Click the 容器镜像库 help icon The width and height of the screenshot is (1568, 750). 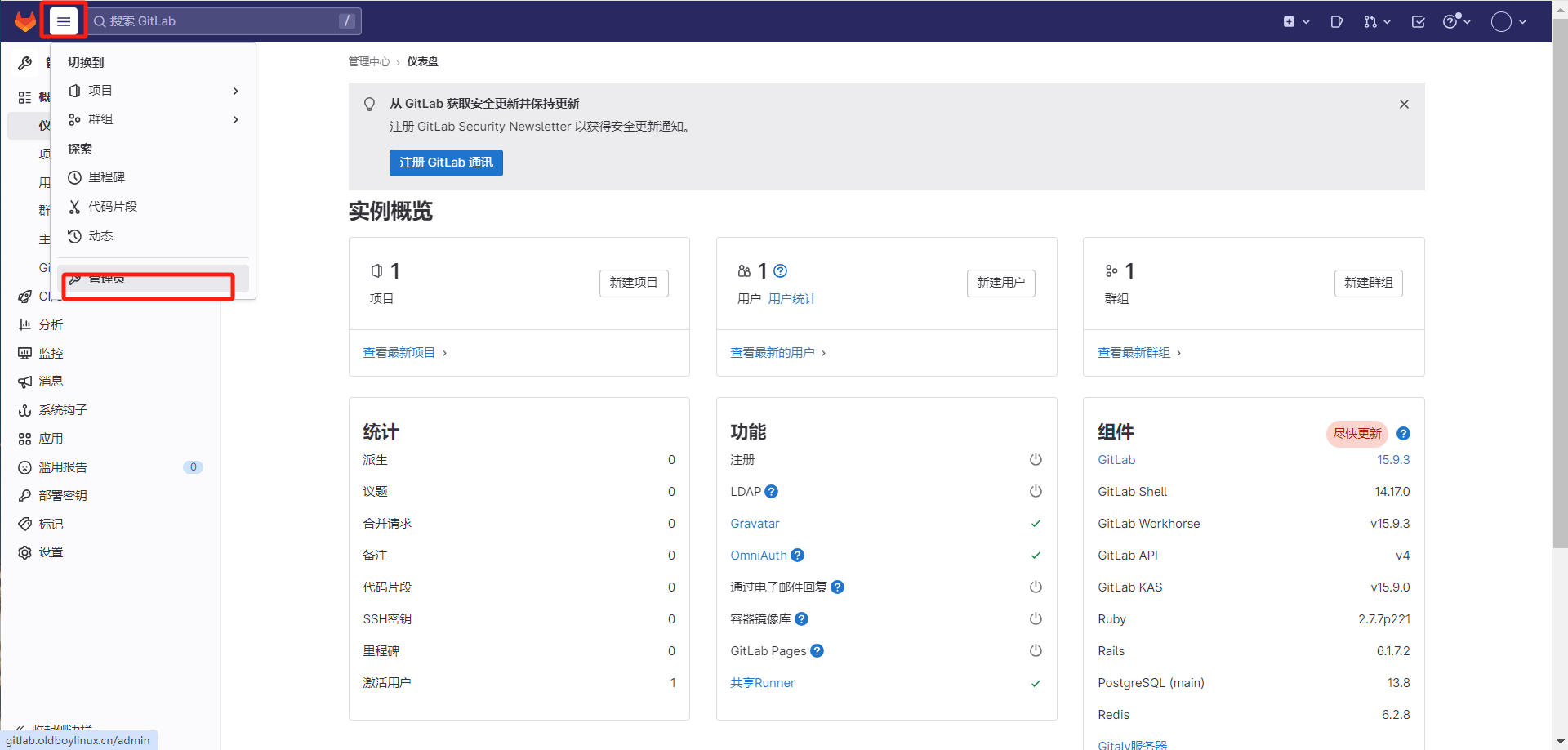801,618
